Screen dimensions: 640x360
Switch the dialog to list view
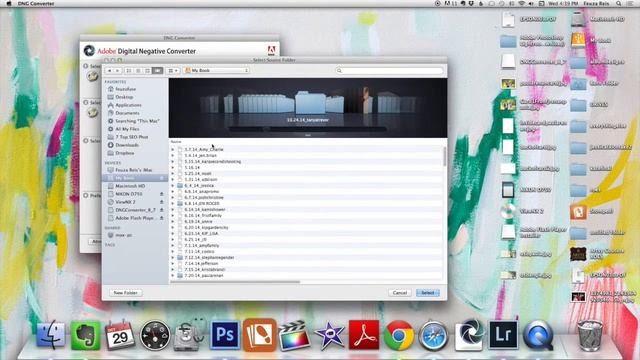click(138, 71)
